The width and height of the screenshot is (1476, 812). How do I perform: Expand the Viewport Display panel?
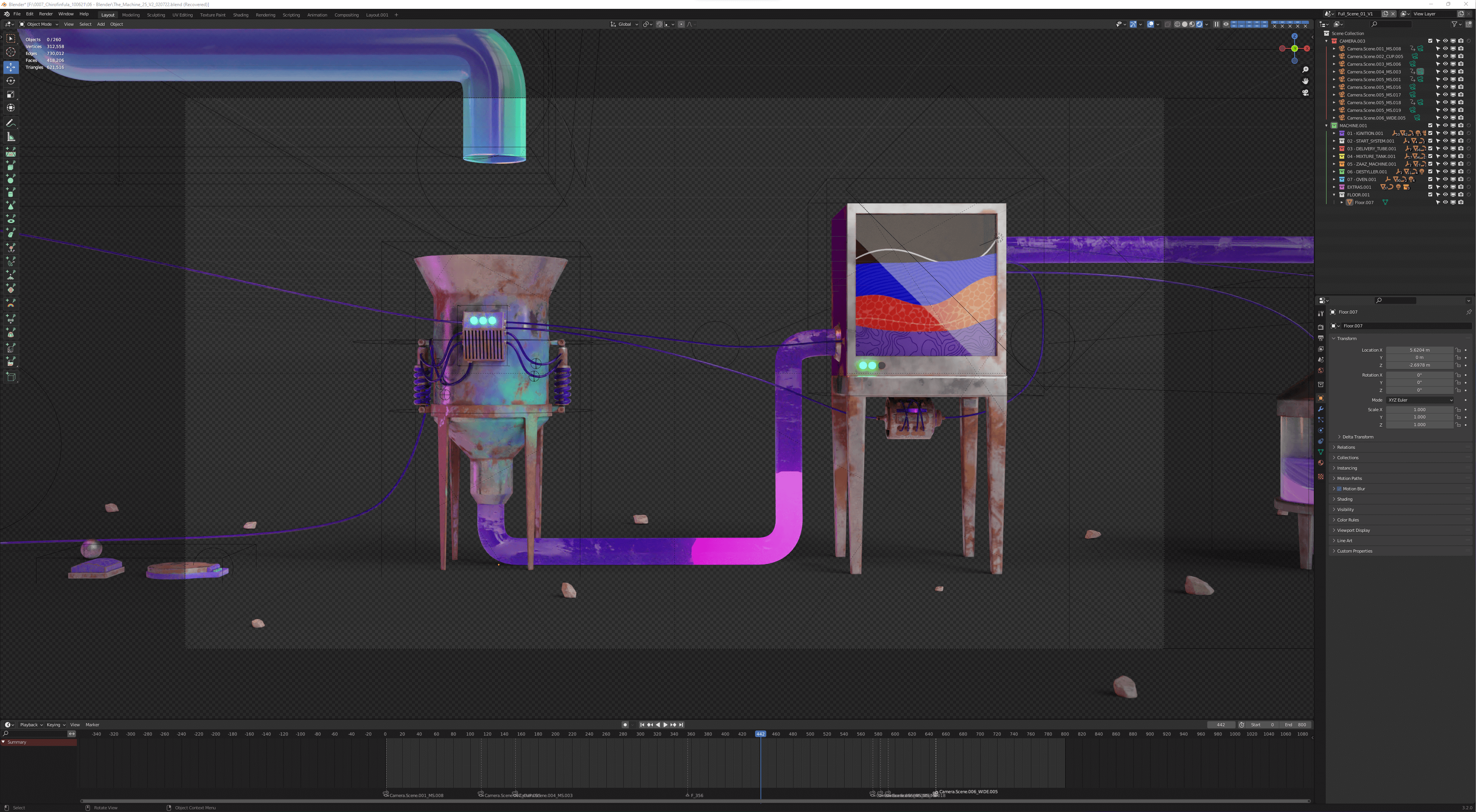1353,530
